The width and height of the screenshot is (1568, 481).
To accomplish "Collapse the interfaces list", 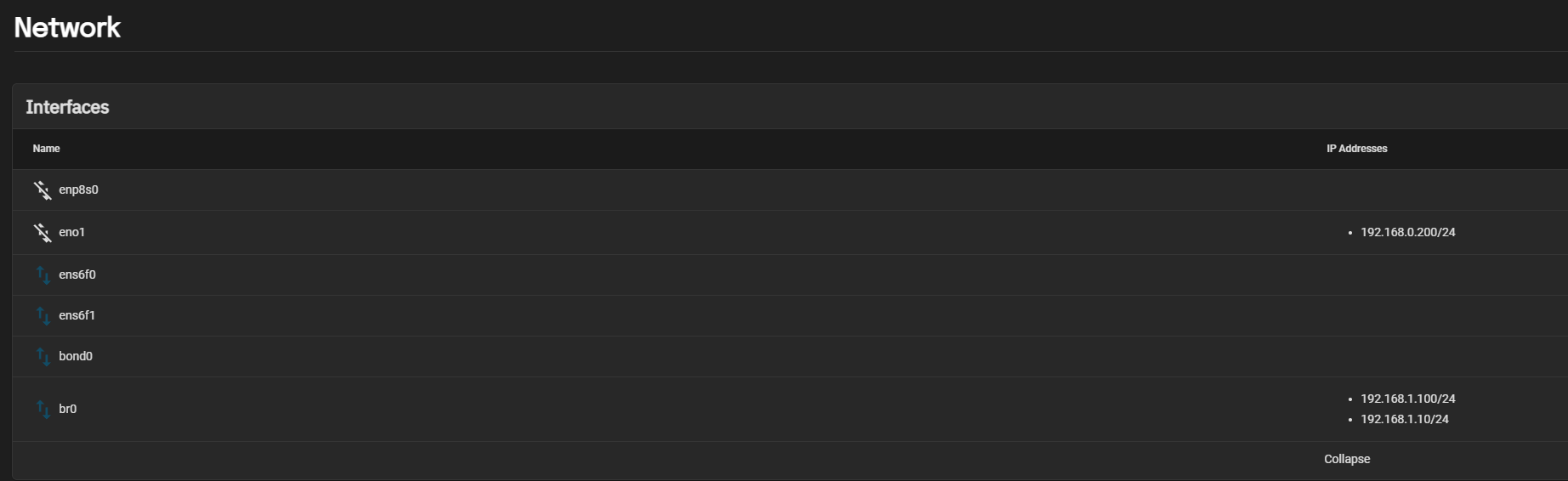I will [1347, 459].
